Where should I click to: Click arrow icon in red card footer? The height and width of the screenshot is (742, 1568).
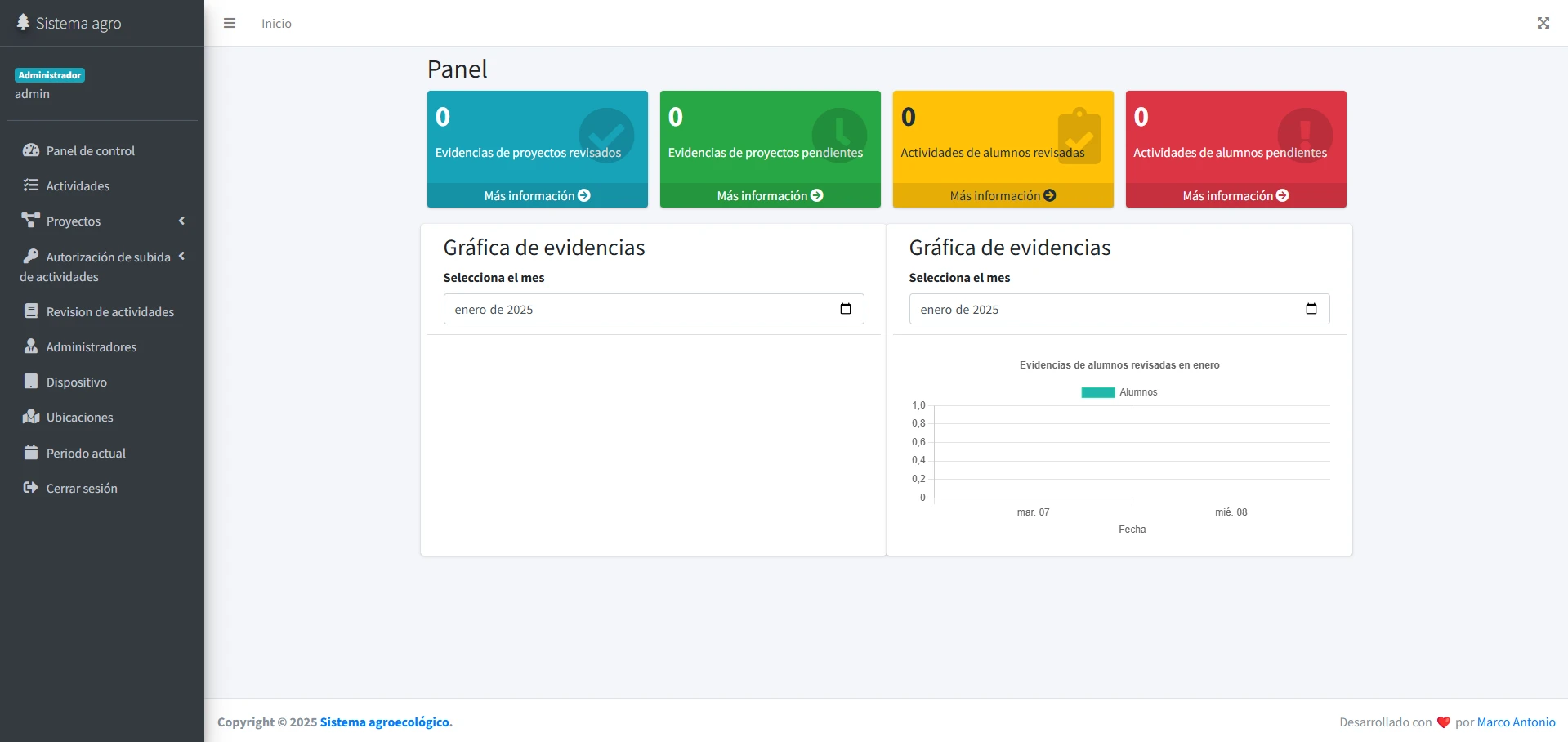[x=1283, y=195]
